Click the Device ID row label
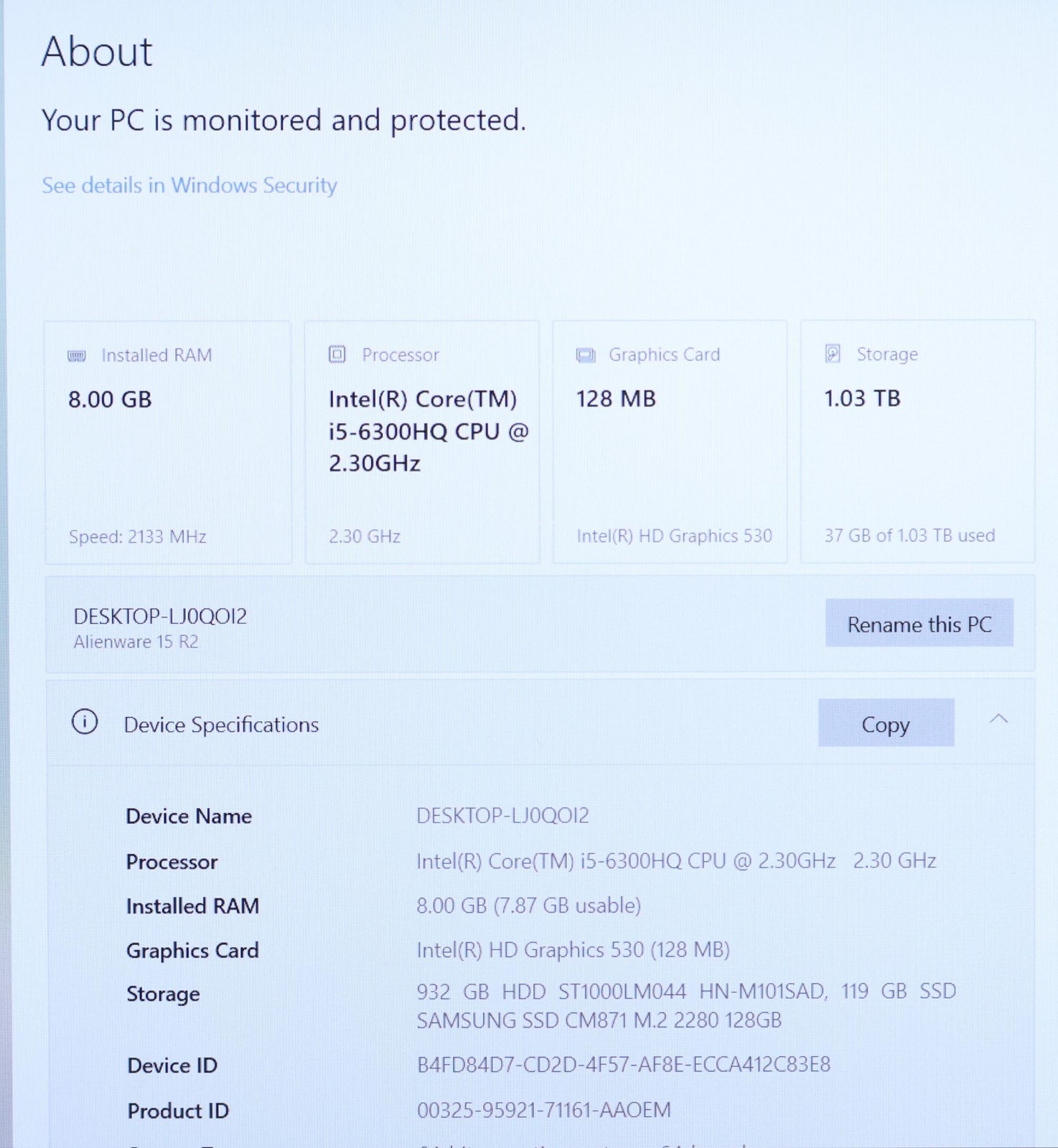Image resolution: width=1058 pixels, height=1148 pixels. [172, 1065]
